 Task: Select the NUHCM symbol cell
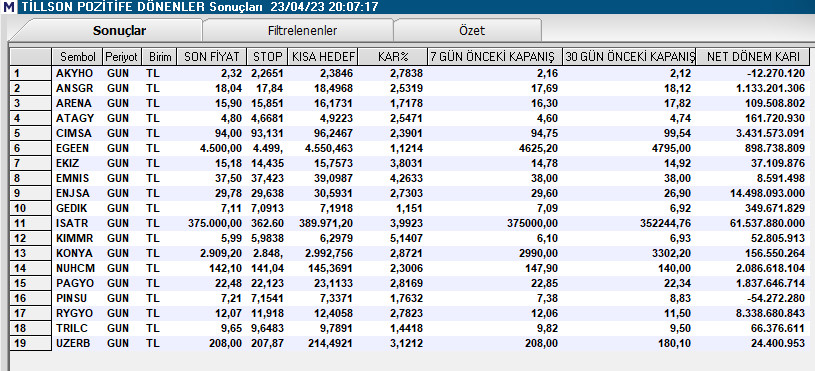75,268
